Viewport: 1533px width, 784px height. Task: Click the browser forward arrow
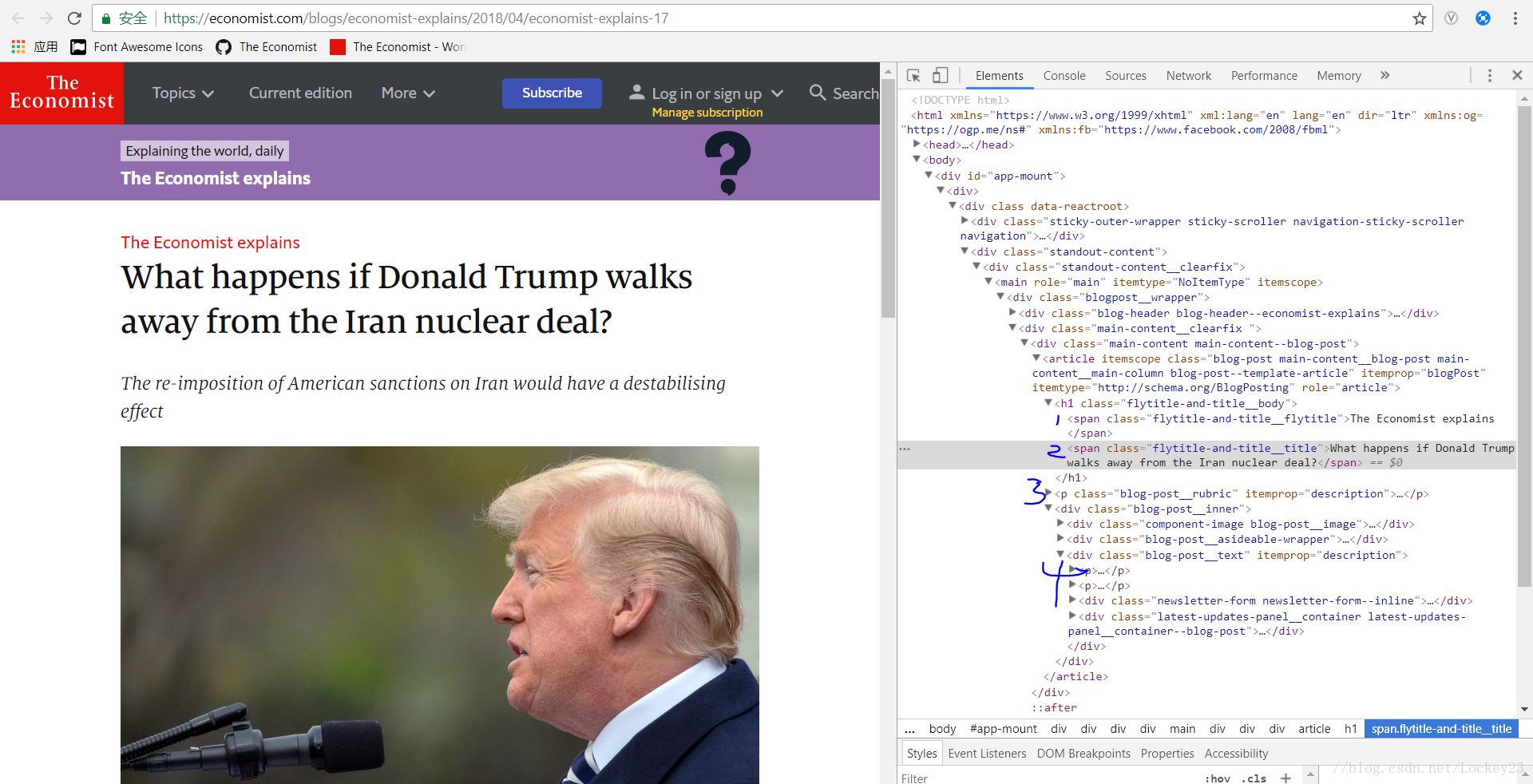click(x=46, y=18)
